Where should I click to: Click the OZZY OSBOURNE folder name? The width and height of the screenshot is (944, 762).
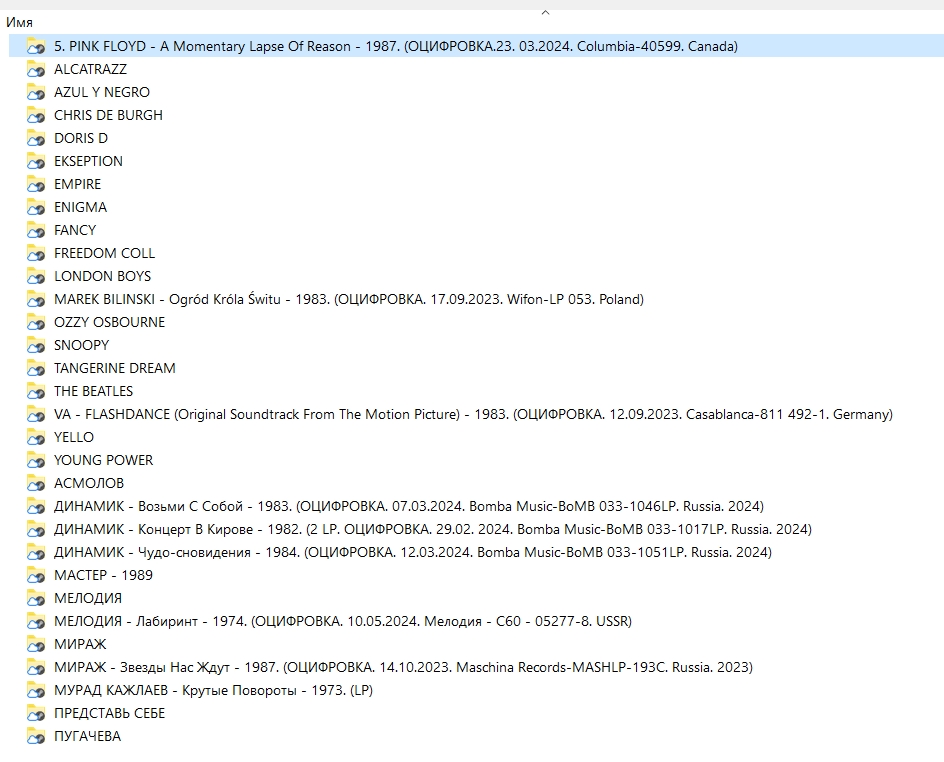tap(110, 322)
